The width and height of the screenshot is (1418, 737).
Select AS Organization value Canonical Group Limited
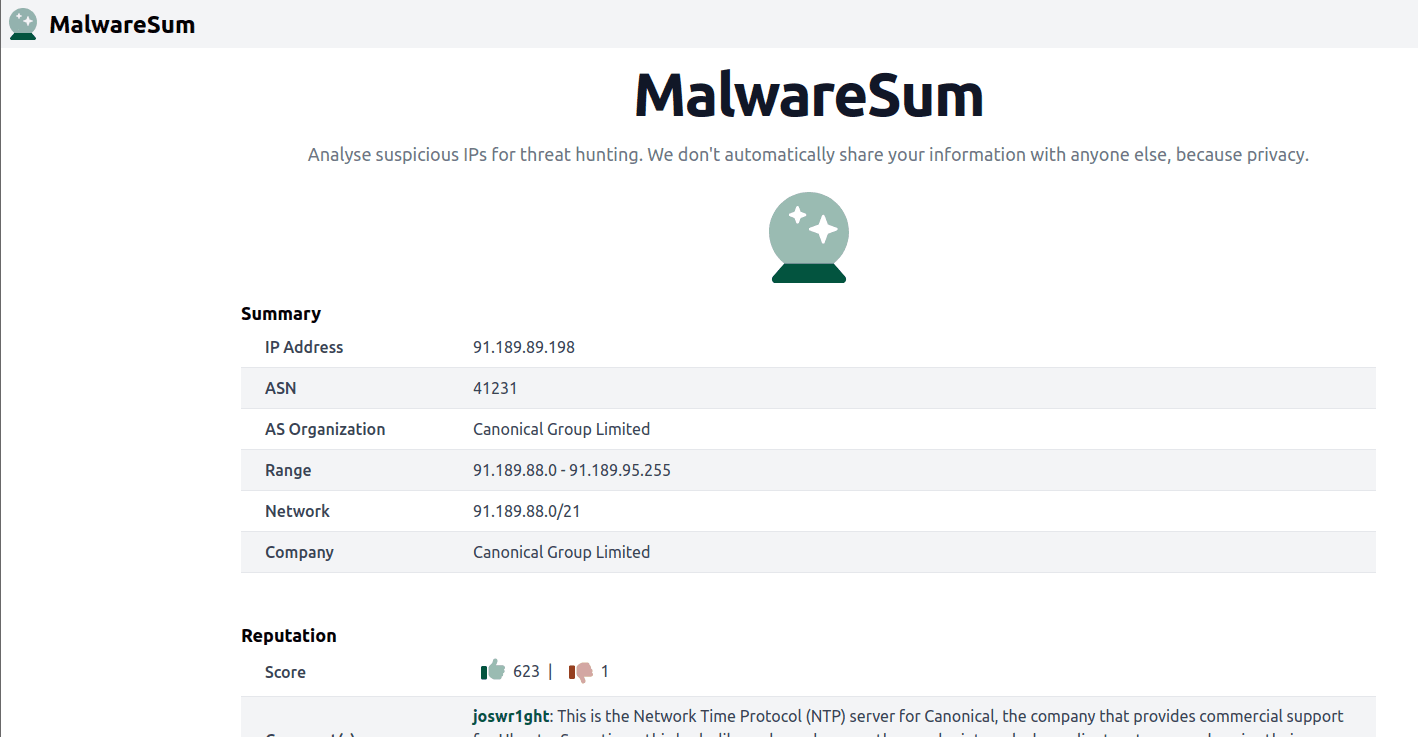click(562, 429)
